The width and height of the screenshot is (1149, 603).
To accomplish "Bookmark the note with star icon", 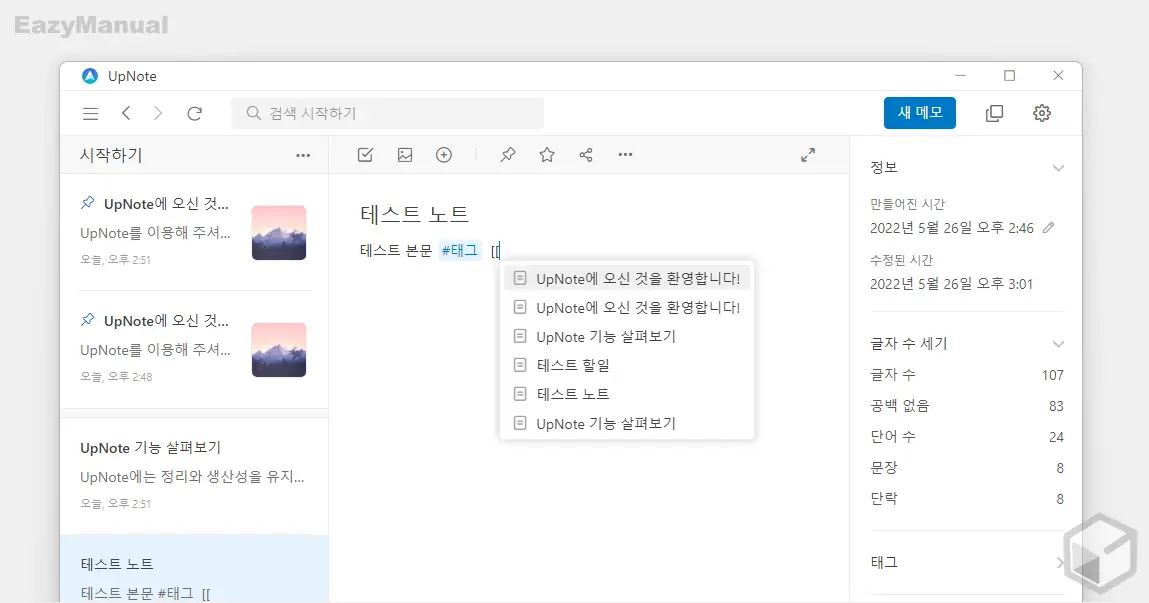I will click(x=547, y=155).
